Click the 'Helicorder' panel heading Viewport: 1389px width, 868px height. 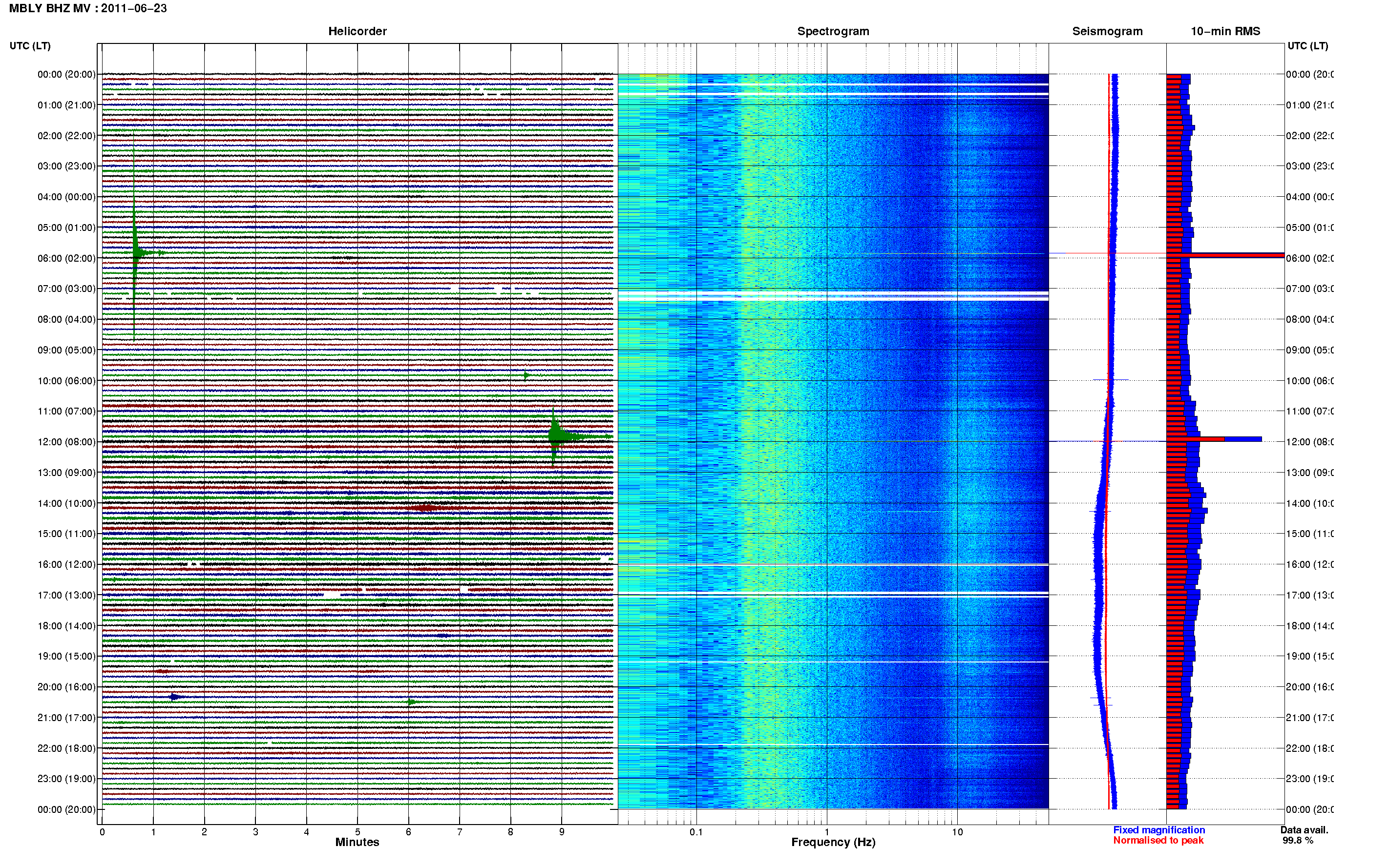pyautogui.click(x=357, y=31)
